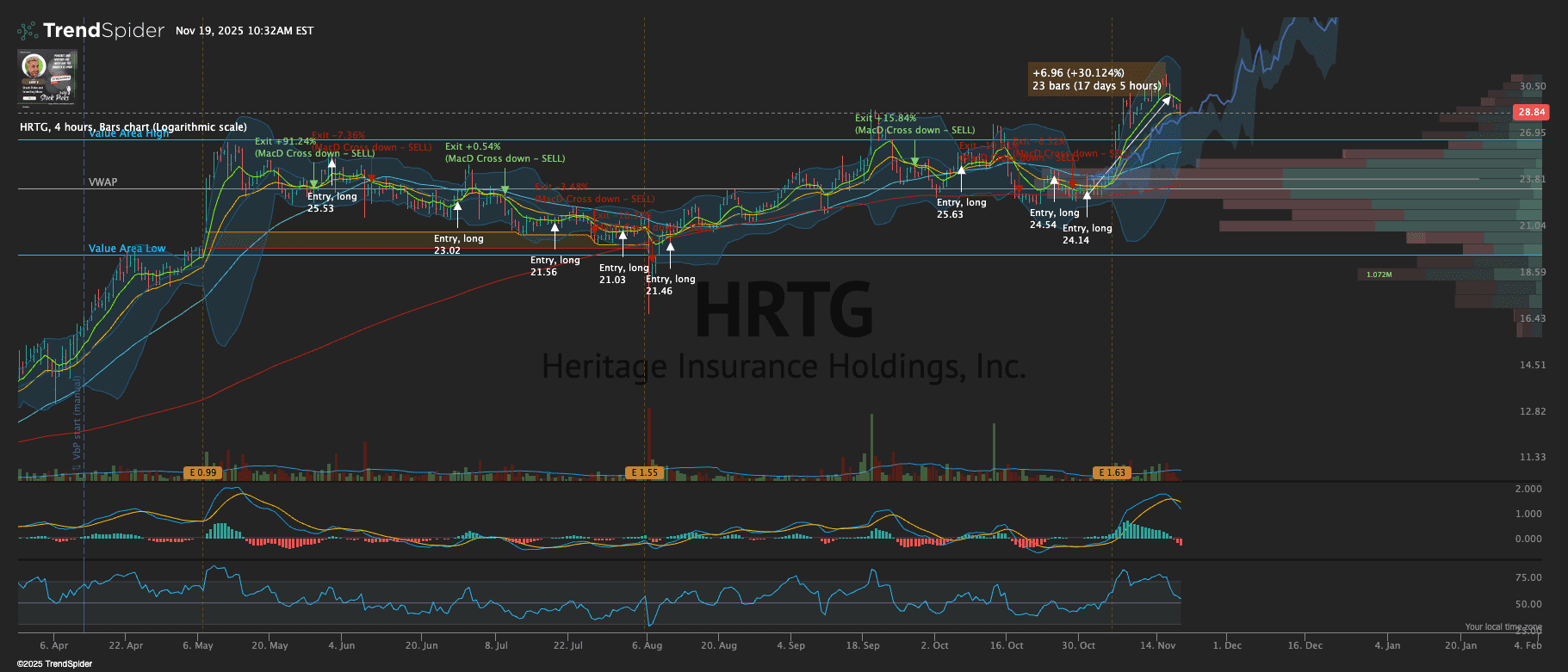The image size is (1568, 672).
Task: Click the HRTG 4 hours chart title
Action: [133, 126]
